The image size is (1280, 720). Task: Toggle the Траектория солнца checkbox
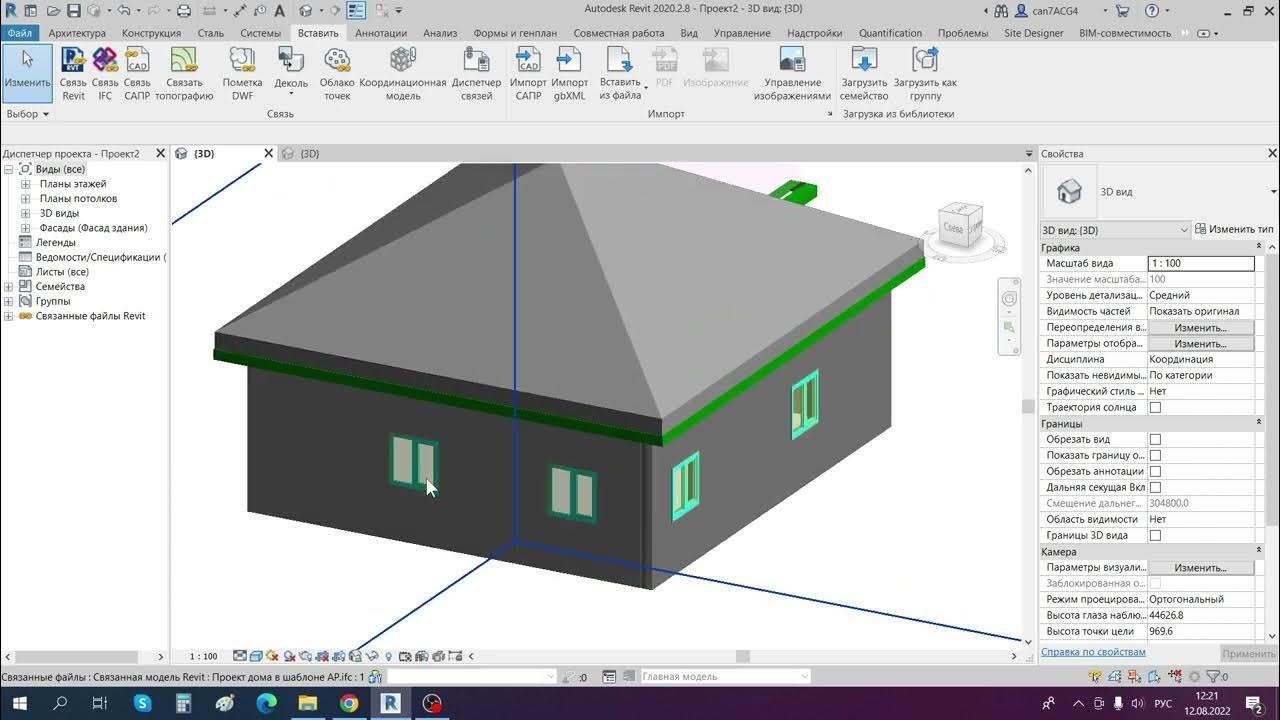(1155, 408)
